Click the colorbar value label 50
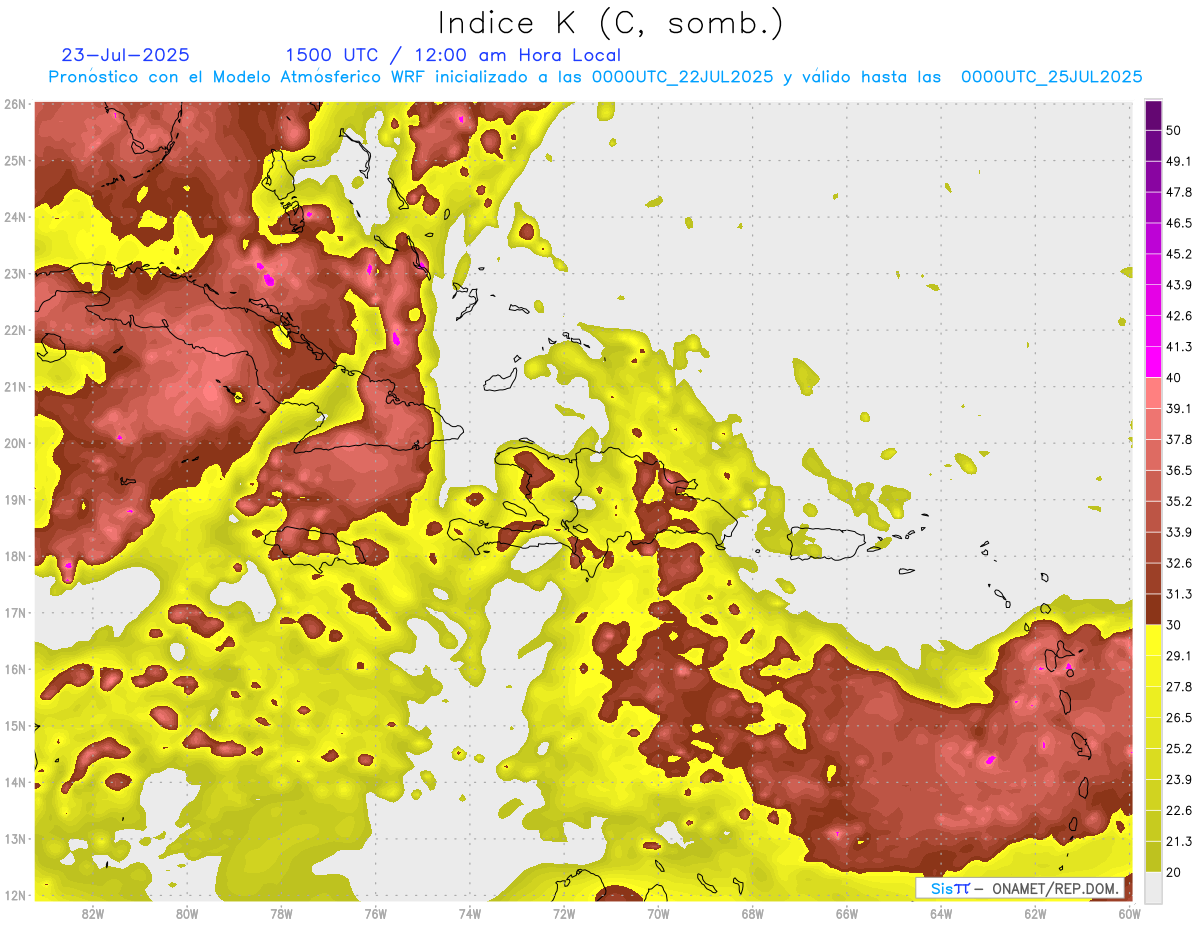 [1174, 130]
